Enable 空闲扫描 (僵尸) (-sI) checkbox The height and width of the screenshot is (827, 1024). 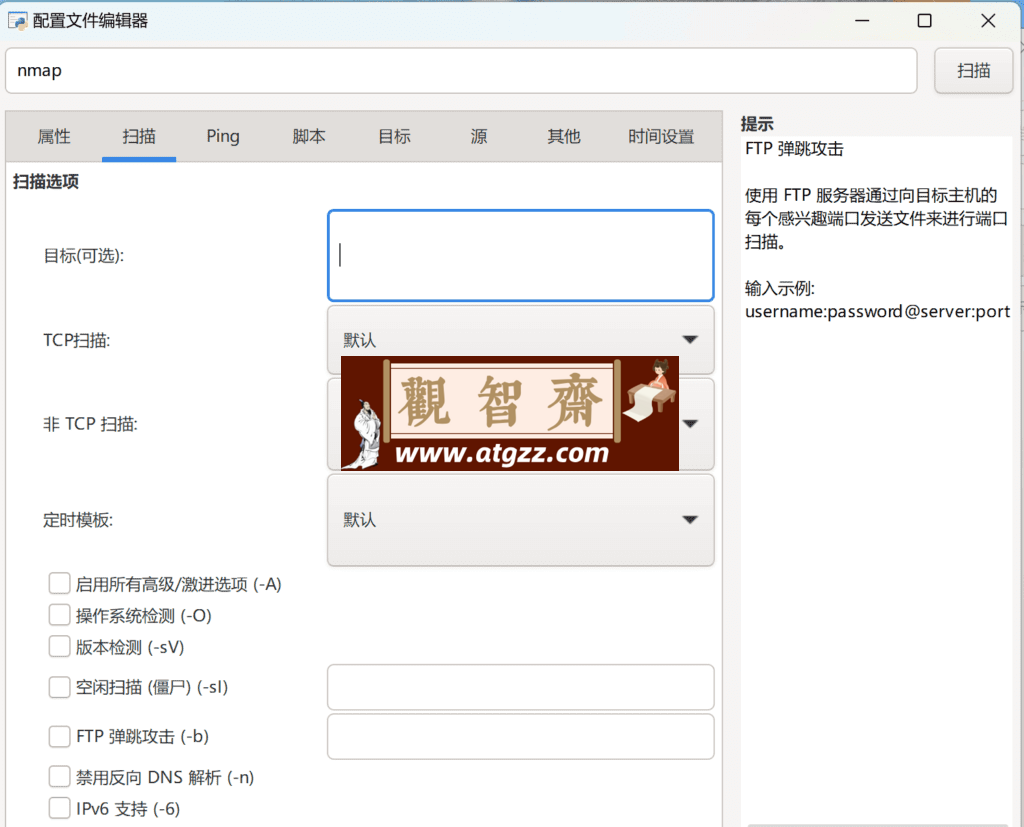[x=59, y=687]
